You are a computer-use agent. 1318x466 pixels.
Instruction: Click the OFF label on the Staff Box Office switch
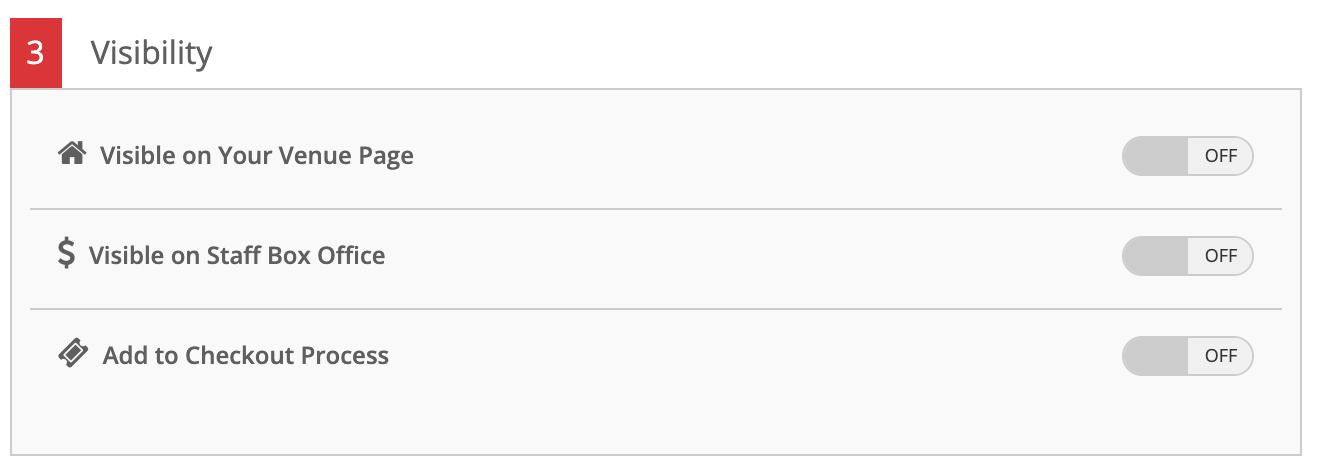[x=1220, y=256]
